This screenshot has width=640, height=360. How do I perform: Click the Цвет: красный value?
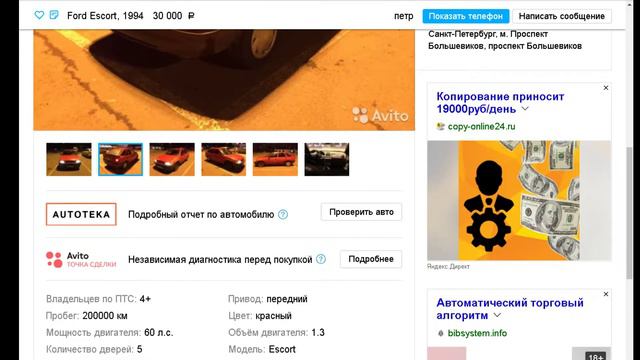[x=273, y=316]
